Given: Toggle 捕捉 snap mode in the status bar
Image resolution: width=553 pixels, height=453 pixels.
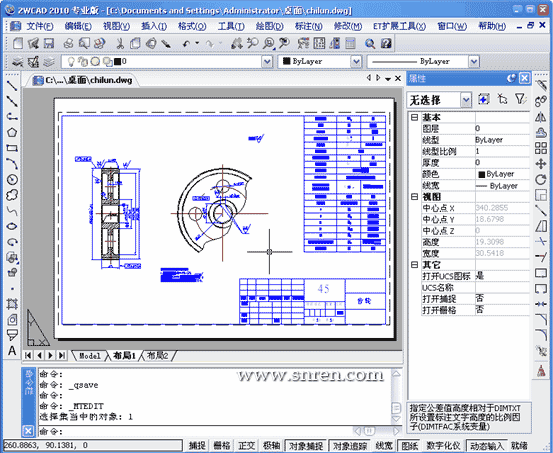Looking at the screenshot, I should pyautogui.click(x=197, y=445).
